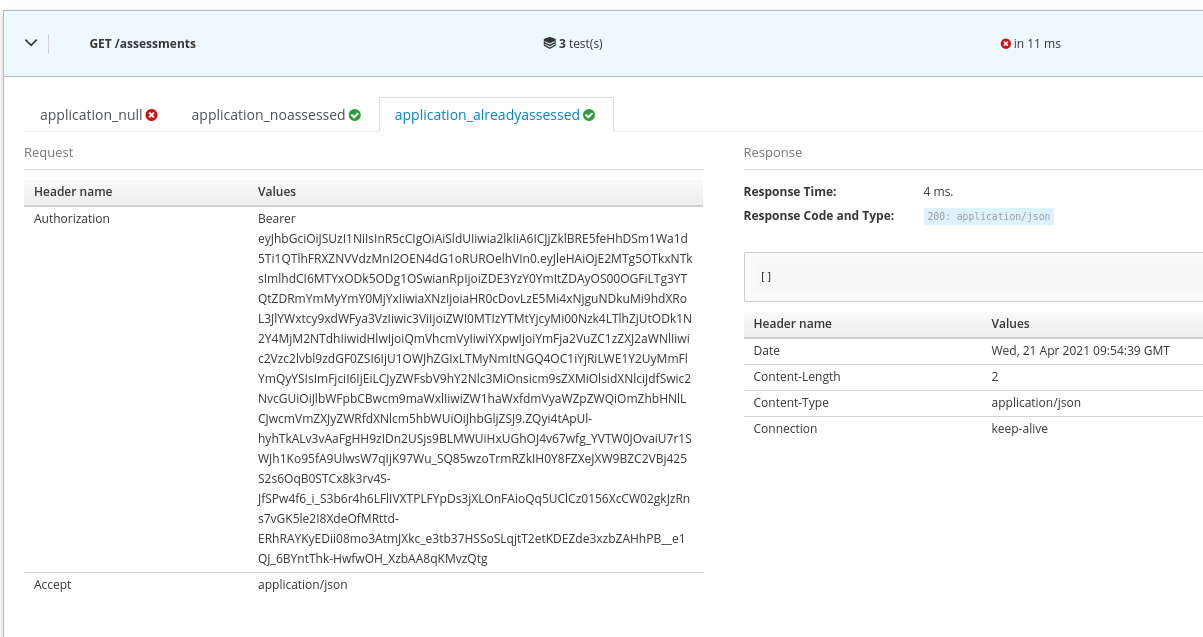Click the stacked layers icon beside 3 test(s)
Viewport: 1203px width, 637px height.
pyautogui.click(x=549, y=43)
